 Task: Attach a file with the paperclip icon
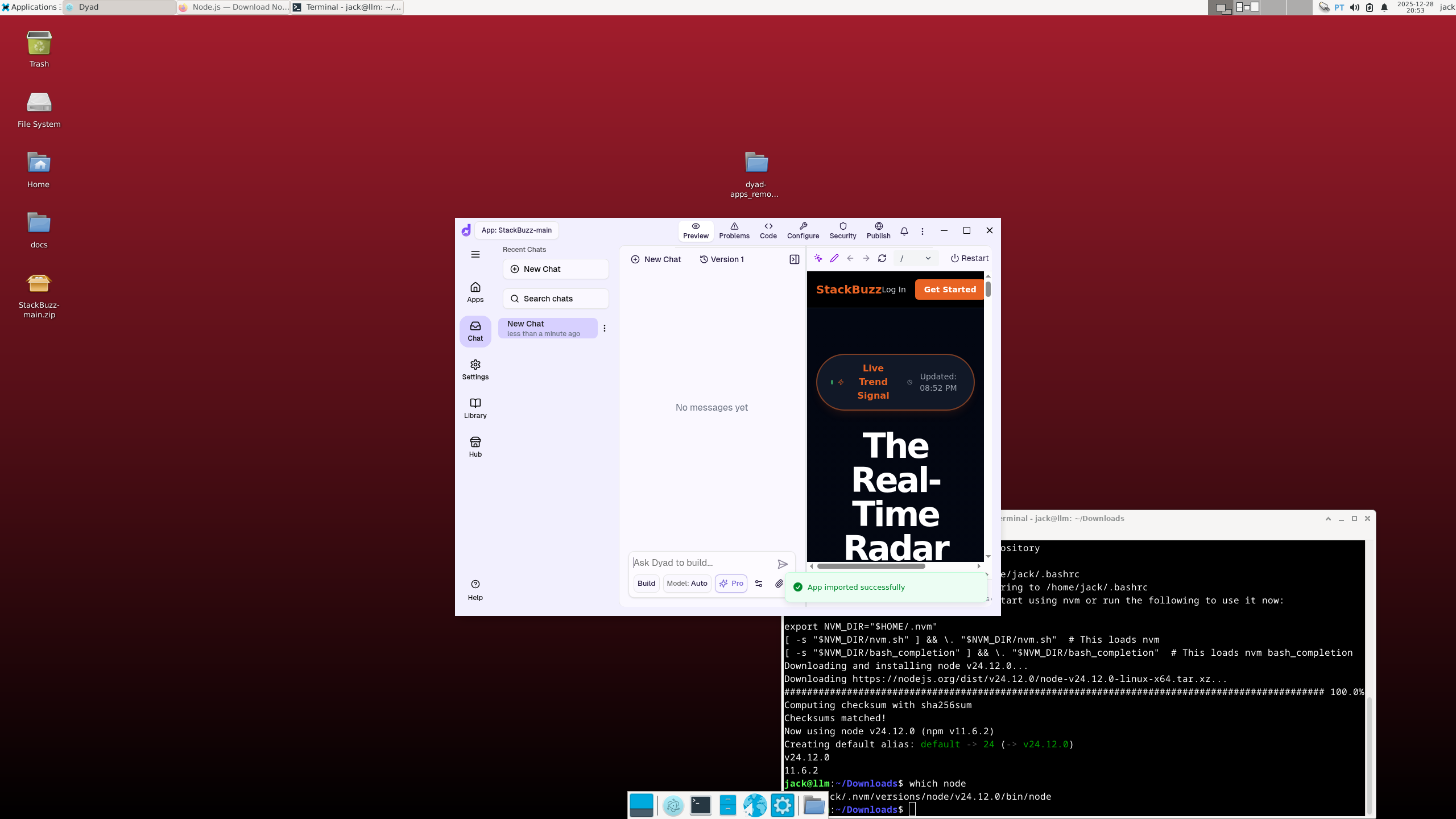point(779,584)
